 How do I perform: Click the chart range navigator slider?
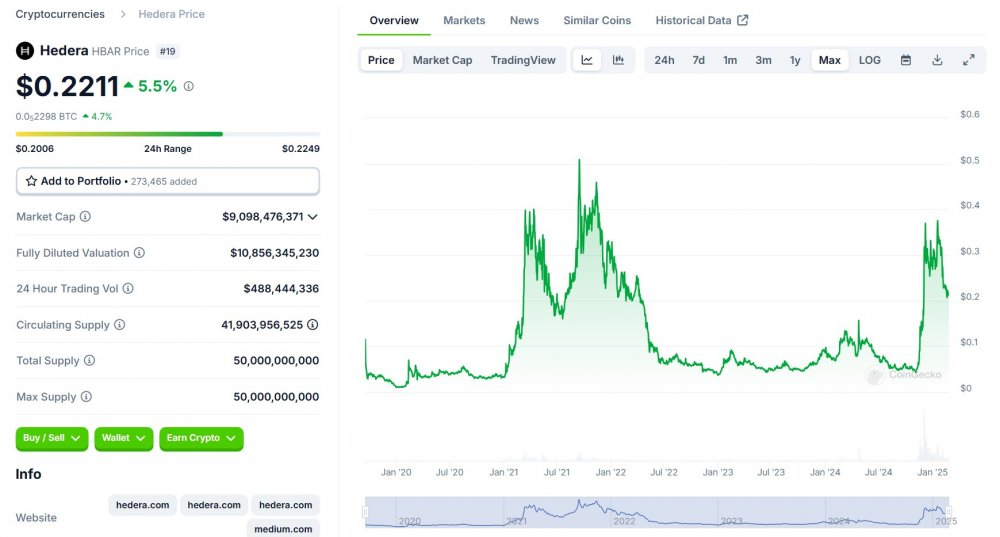tap(657, 511)
